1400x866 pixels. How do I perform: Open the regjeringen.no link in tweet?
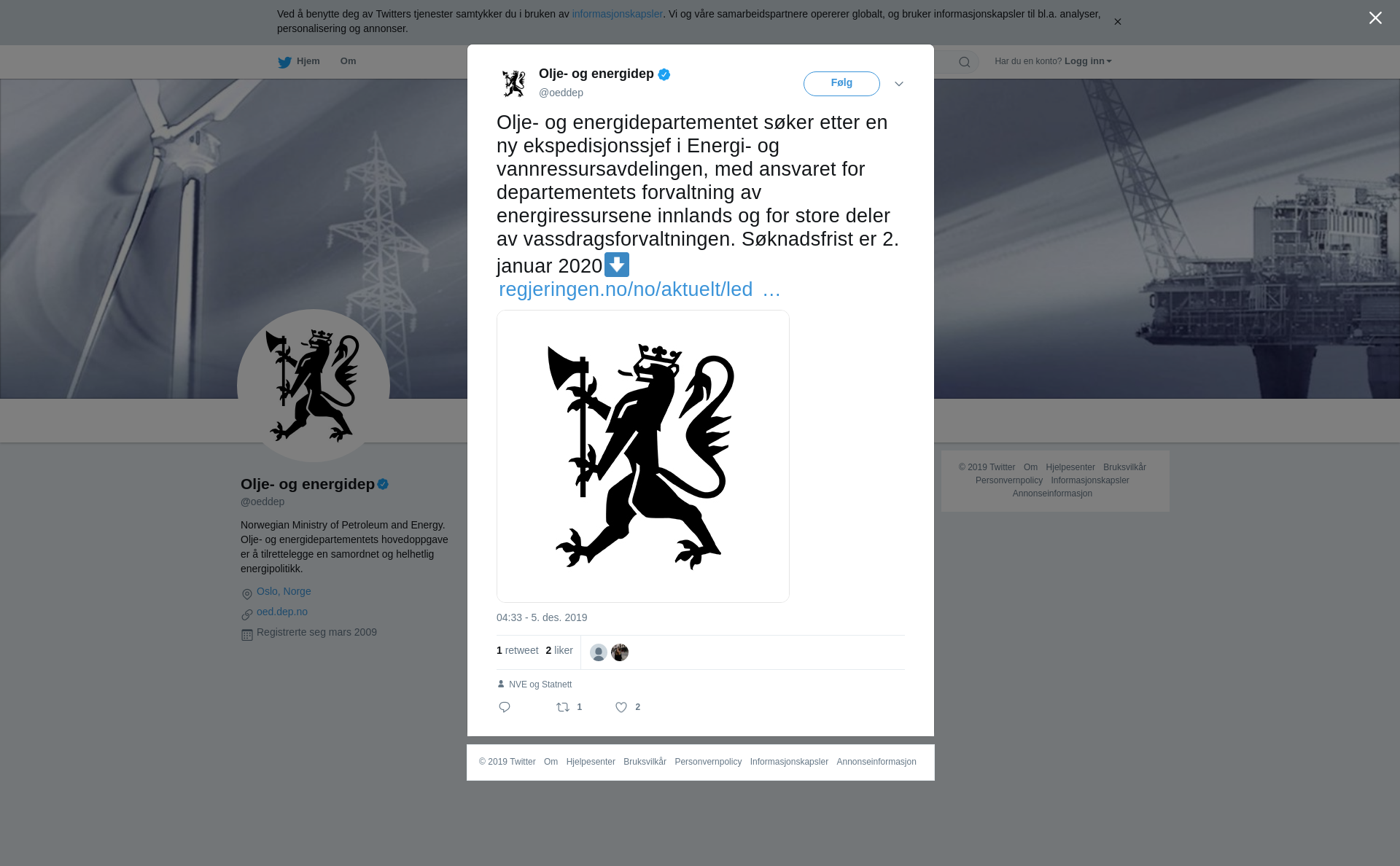pos(639,289)
